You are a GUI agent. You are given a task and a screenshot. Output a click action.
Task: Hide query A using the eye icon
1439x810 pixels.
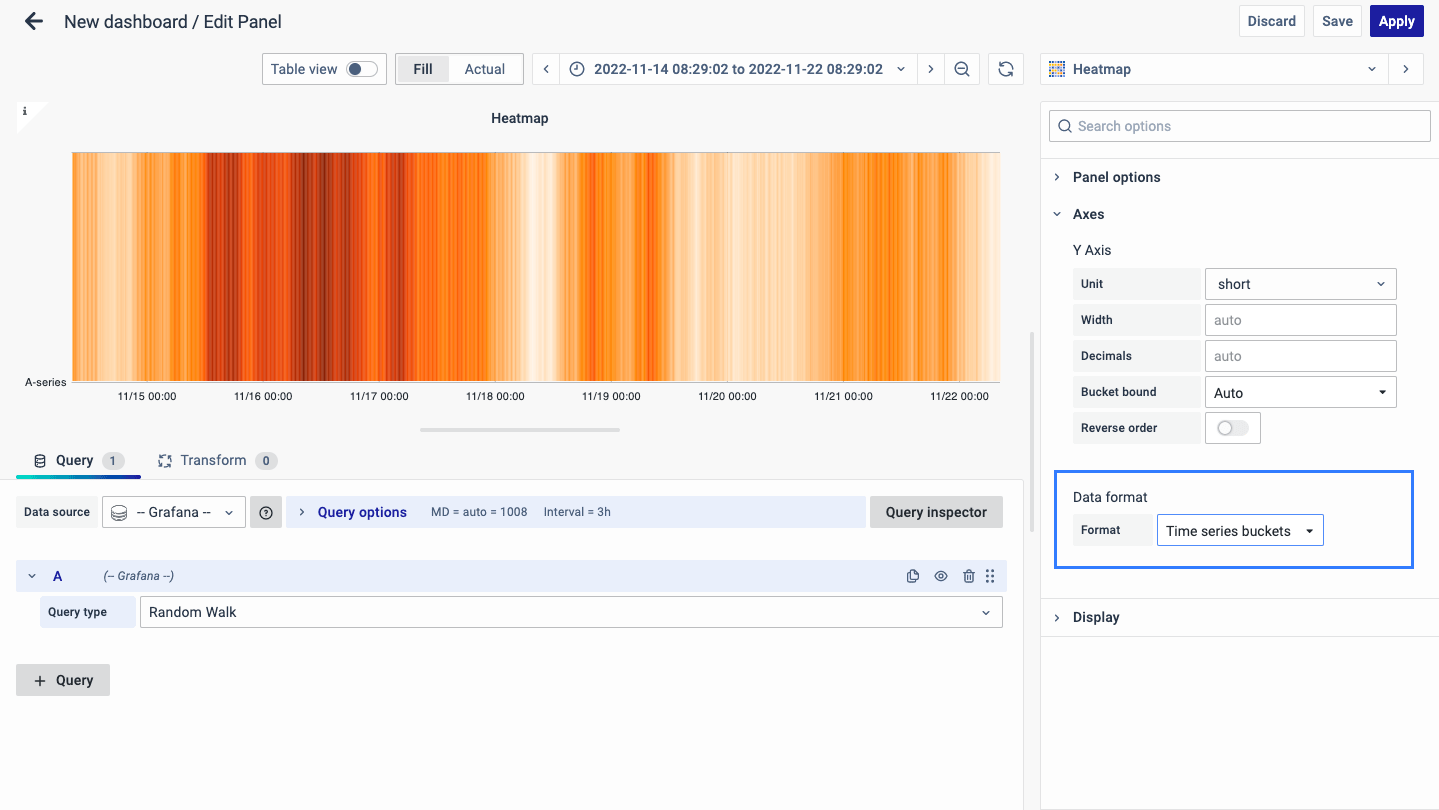(940, 575)
